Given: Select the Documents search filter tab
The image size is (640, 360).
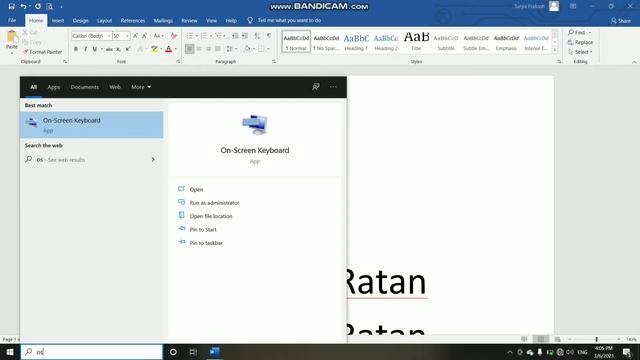Looking at the screenshot, I should 84,87.
